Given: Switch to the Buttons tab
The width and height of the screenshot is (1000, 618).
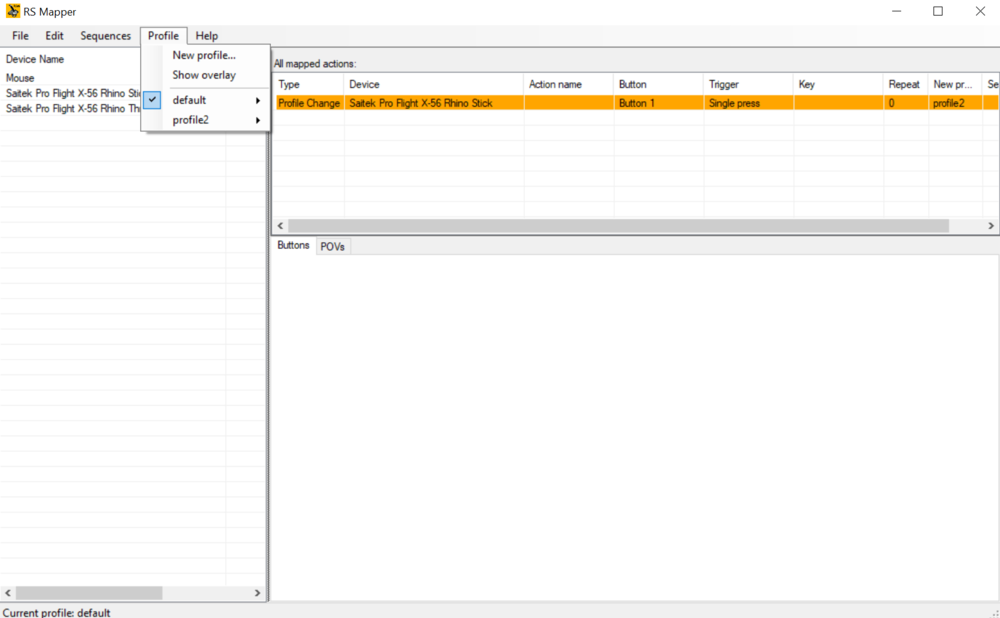Looking at the screenshot, I should (x=293, y=246).
